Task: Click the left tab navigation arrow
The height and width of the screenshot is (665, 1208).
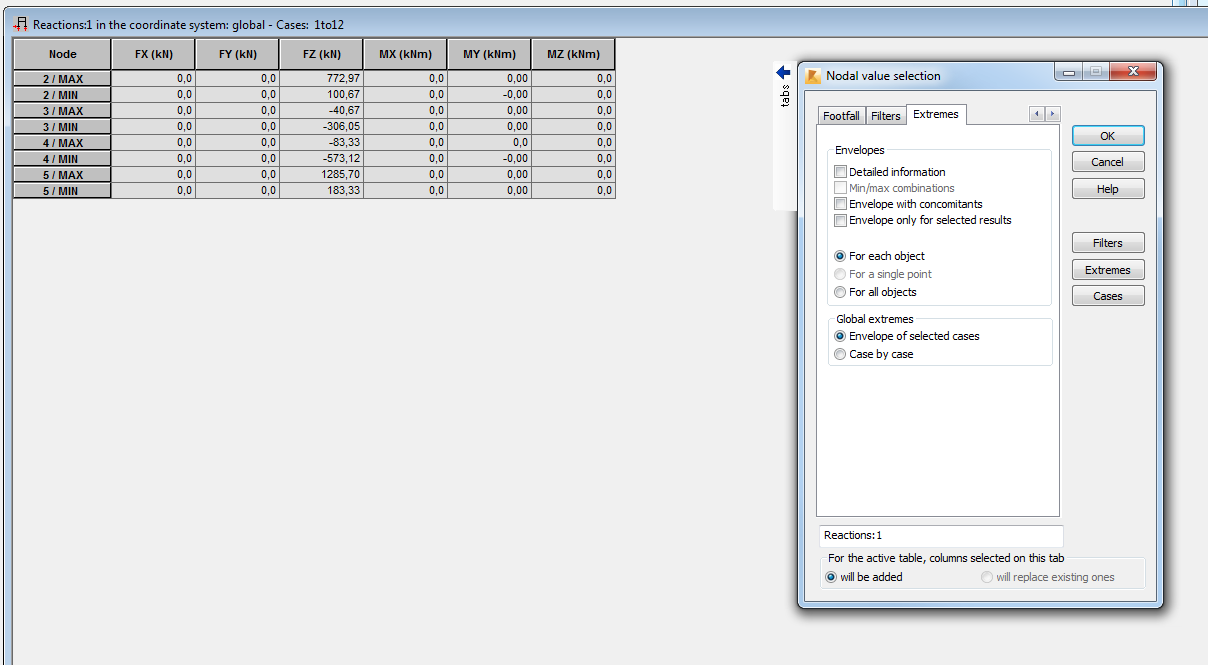Action: (x=1037, y=114)
